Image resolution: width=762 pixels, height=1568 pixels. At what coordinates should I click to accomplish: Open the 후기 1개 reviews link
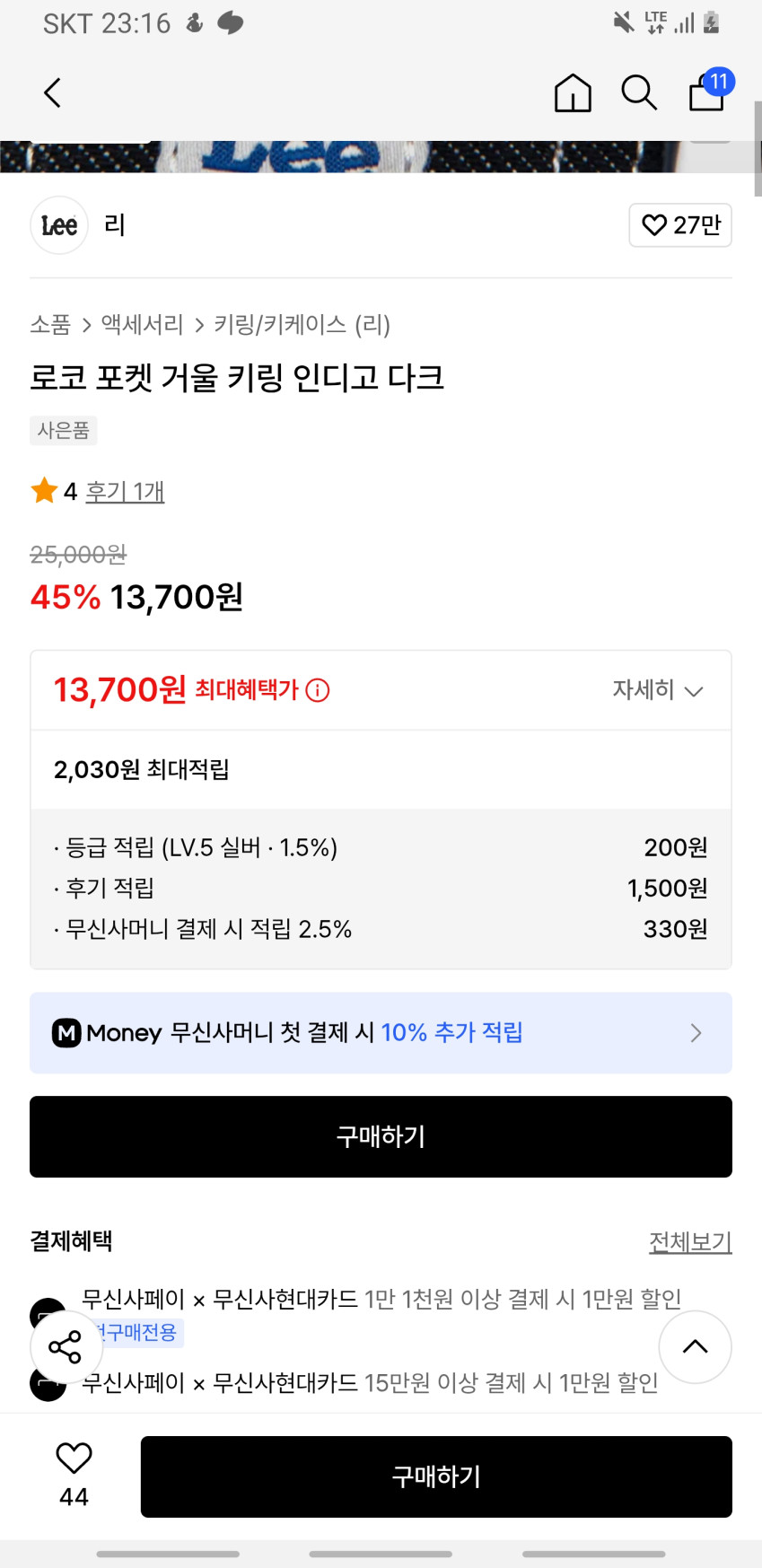pyautogui.click(x=125, y=492)
